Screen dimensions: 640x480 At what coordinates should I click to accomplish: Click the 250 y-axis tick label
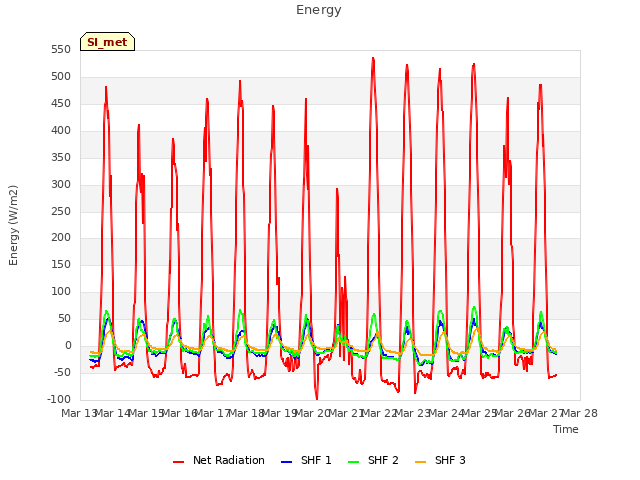pos(61,211)
